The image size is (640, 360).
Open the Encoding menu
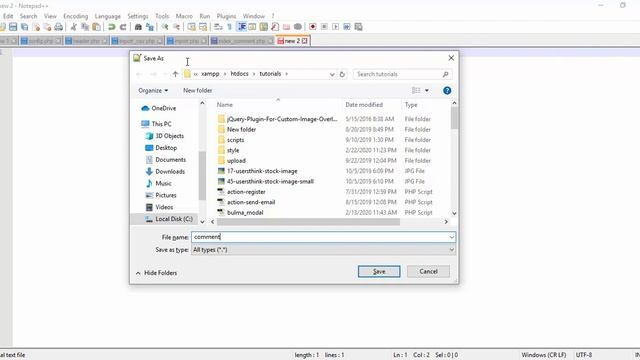point(76,16)
